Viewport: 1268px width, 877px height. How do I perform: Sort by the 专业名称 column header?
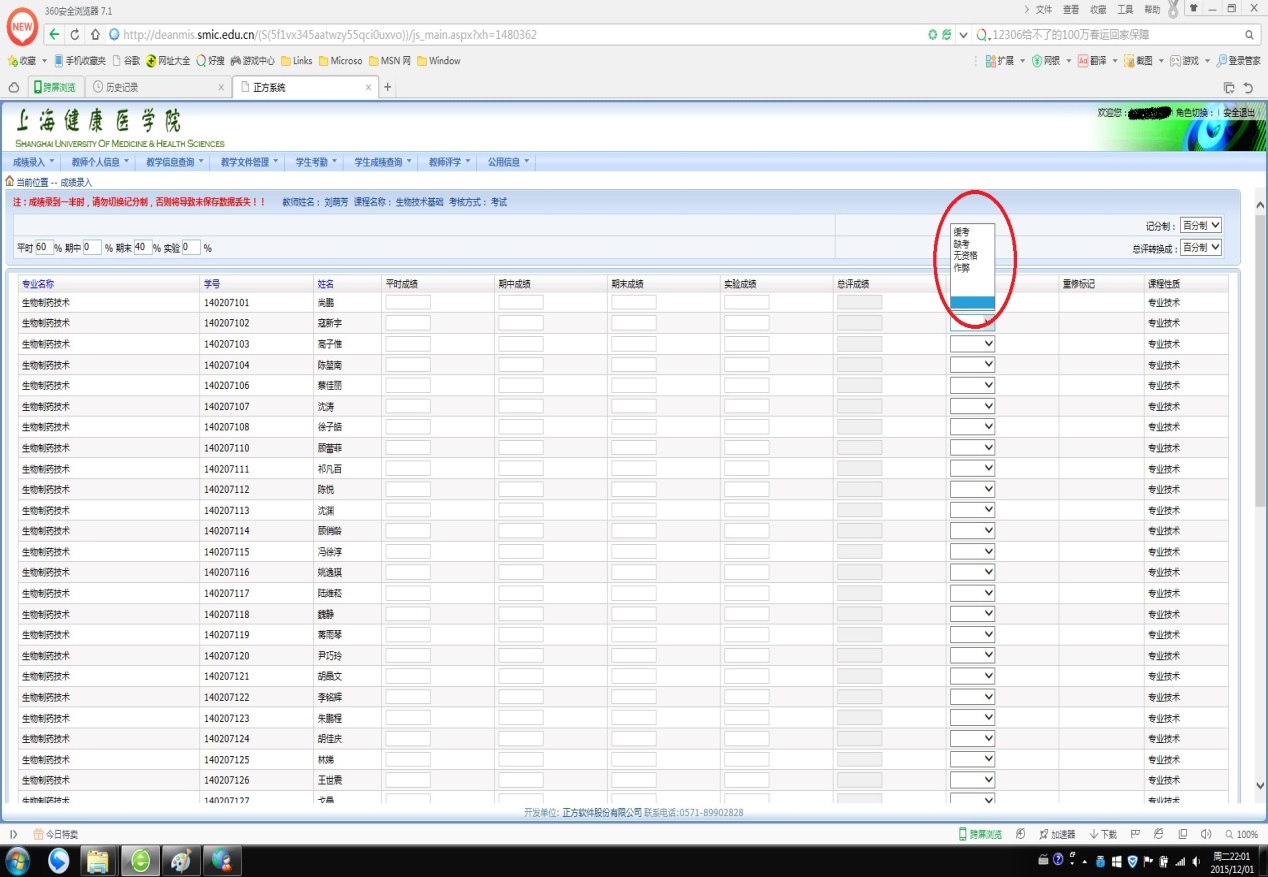click(38, 284)
